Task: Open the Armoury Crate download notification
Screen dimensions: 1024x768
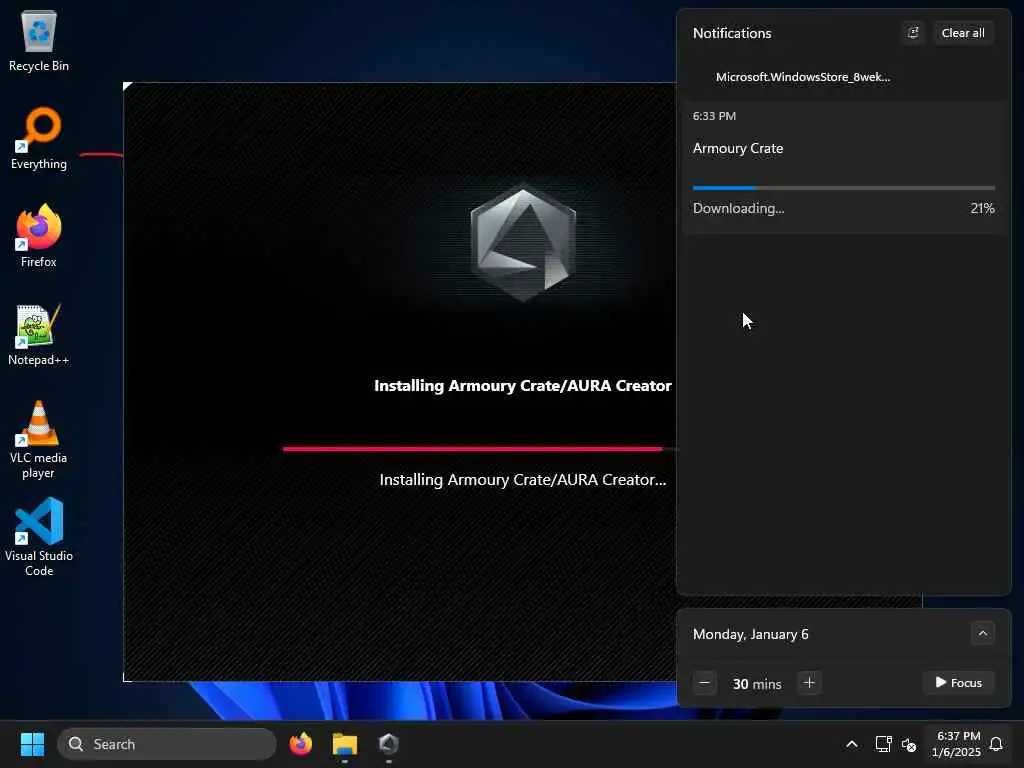Action: pyautogui.click(x=843, y=167)
